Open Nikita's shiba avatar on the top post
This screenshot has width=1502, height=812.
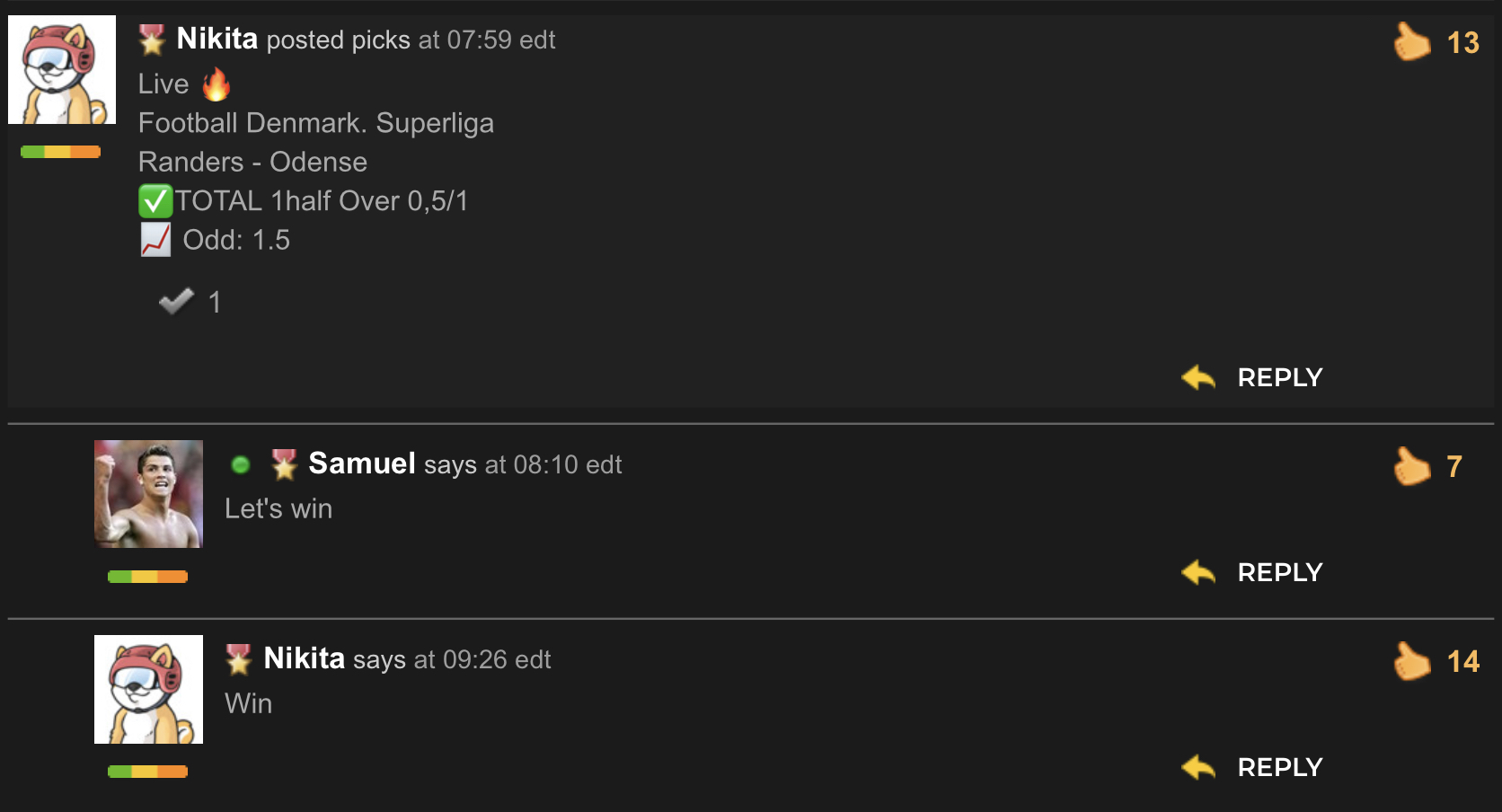point(62,69)
